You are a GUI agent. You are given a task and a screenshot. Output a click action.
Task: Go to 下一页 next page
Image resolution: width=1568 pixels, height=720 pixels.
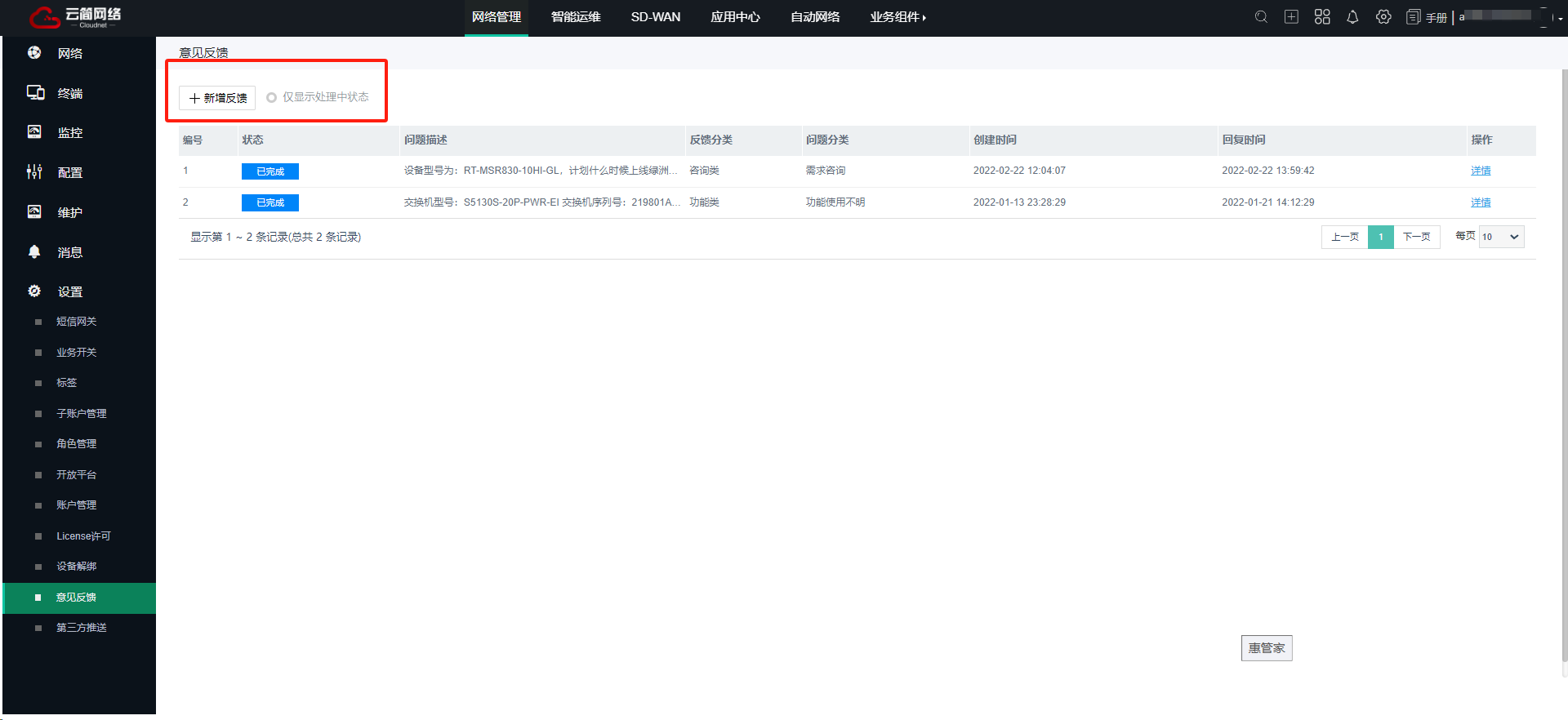click(1416, 237)
